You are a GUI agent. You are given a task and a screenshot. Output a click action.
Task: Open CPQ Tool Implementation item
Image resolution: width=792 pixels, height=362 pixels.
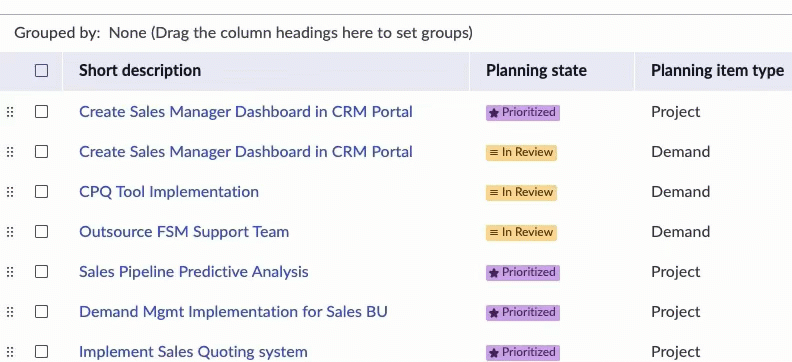point(169,192)
